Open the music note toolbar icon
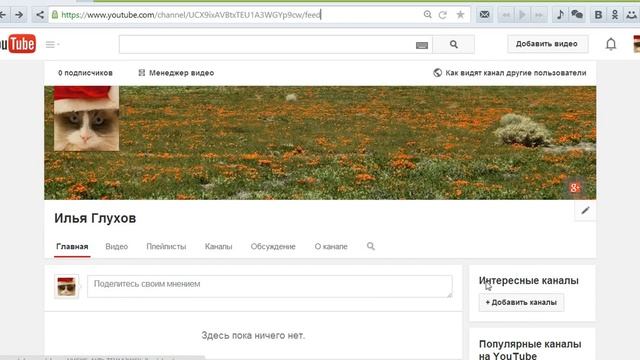This screenshot has width=640, height=360. coord(560,15)
